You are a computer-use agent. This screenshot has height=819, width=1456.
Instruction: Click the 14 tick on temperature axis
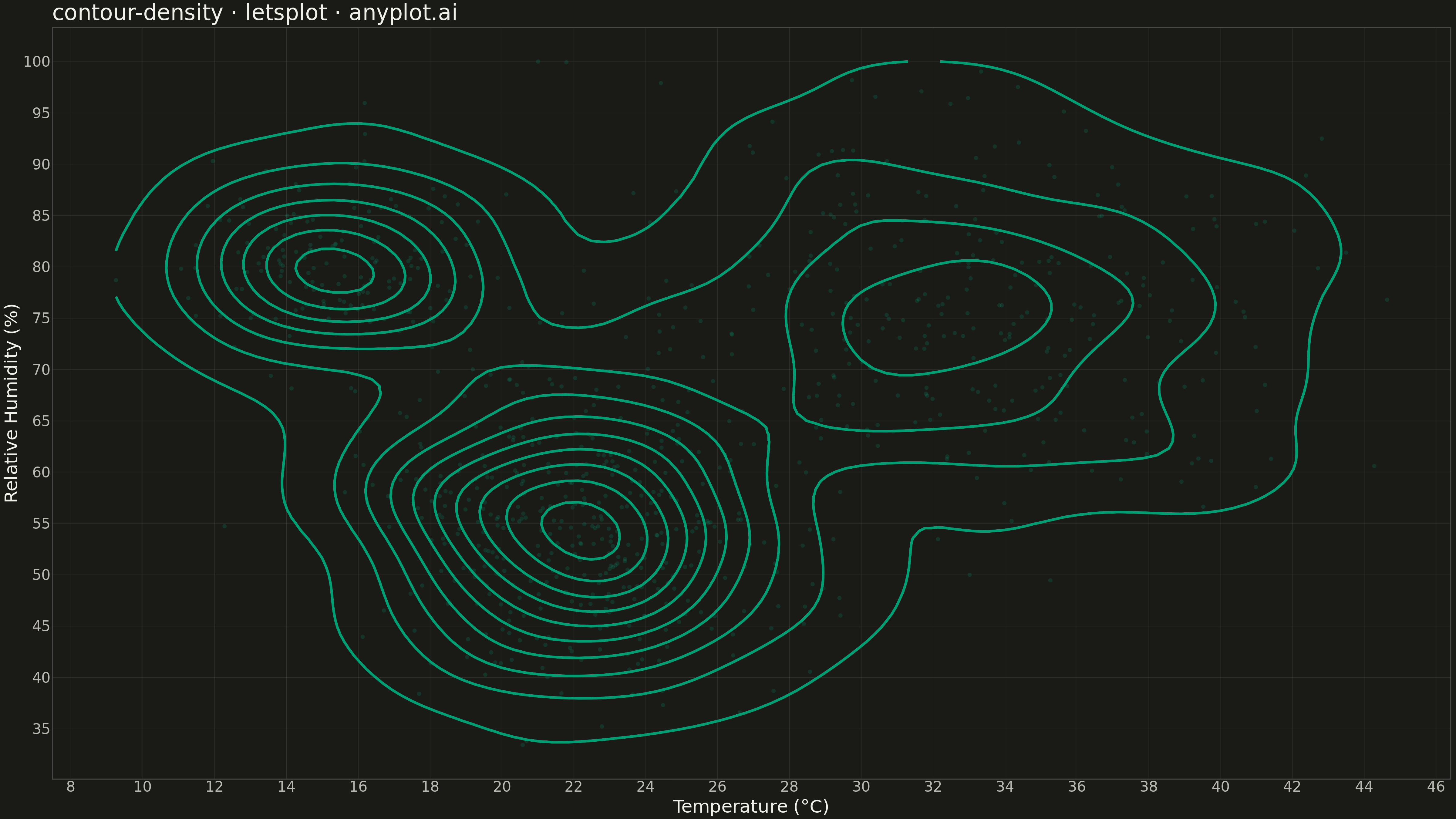pyautogui.click(x=286, y=787)
